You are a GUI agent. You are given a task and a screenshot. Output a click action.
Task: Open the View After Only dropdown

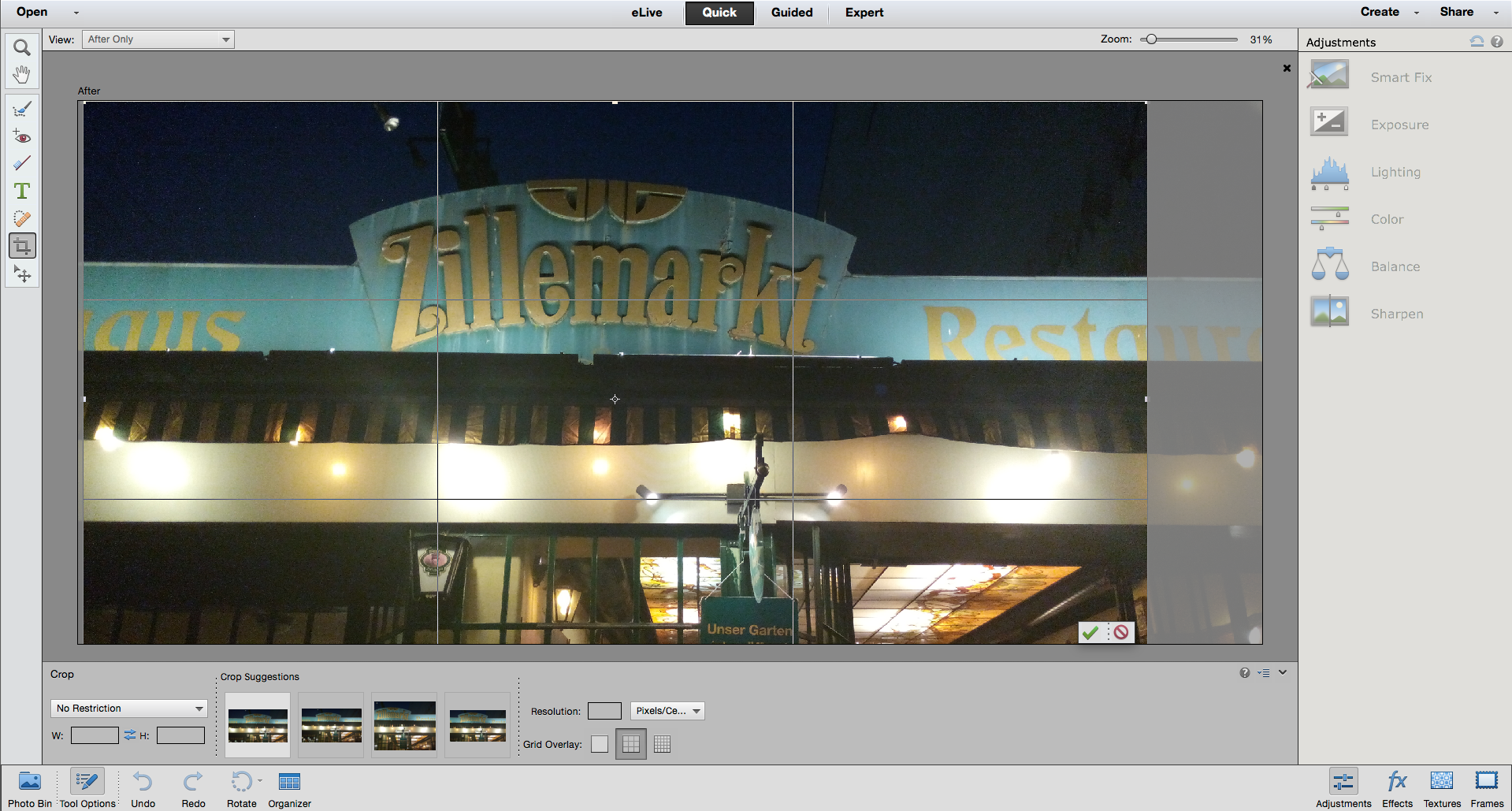click(x=158, y=39)
